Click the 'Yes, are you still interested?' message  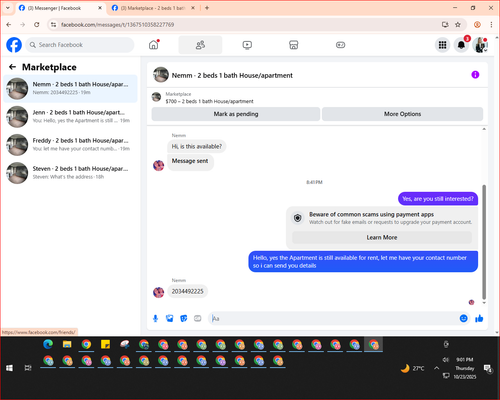(x=438, y=199)
